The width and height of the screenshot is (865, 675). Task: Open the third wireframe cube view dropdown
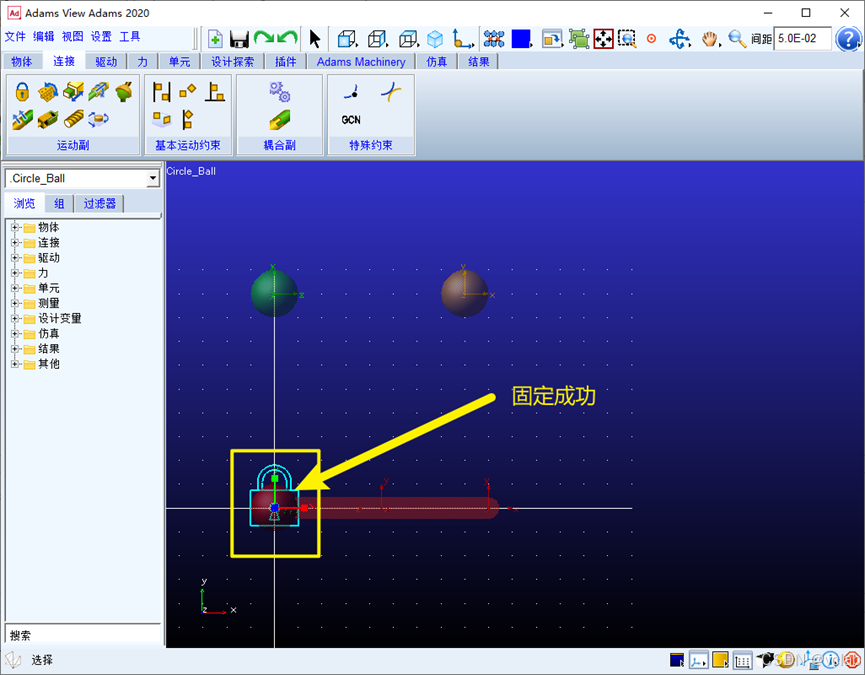coord(409,39)
